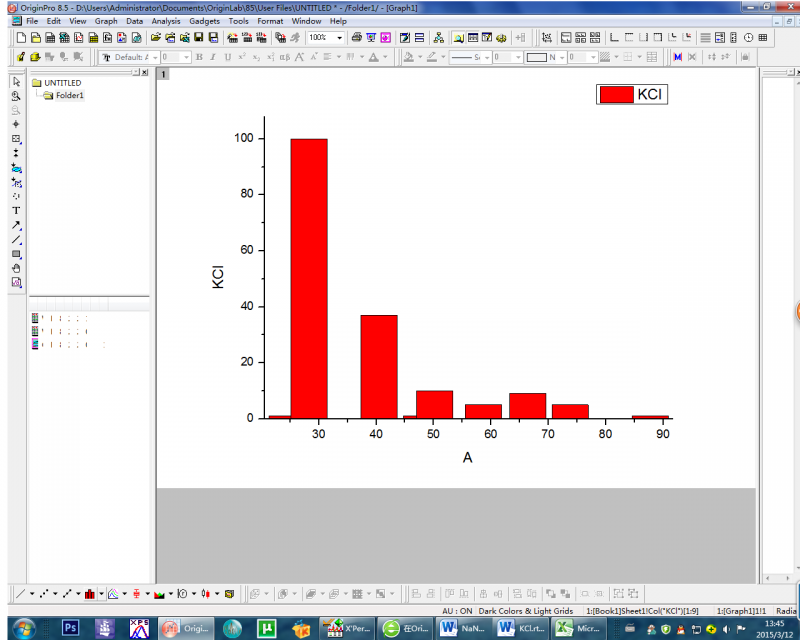Open the Edit menu

coord(54,21)
